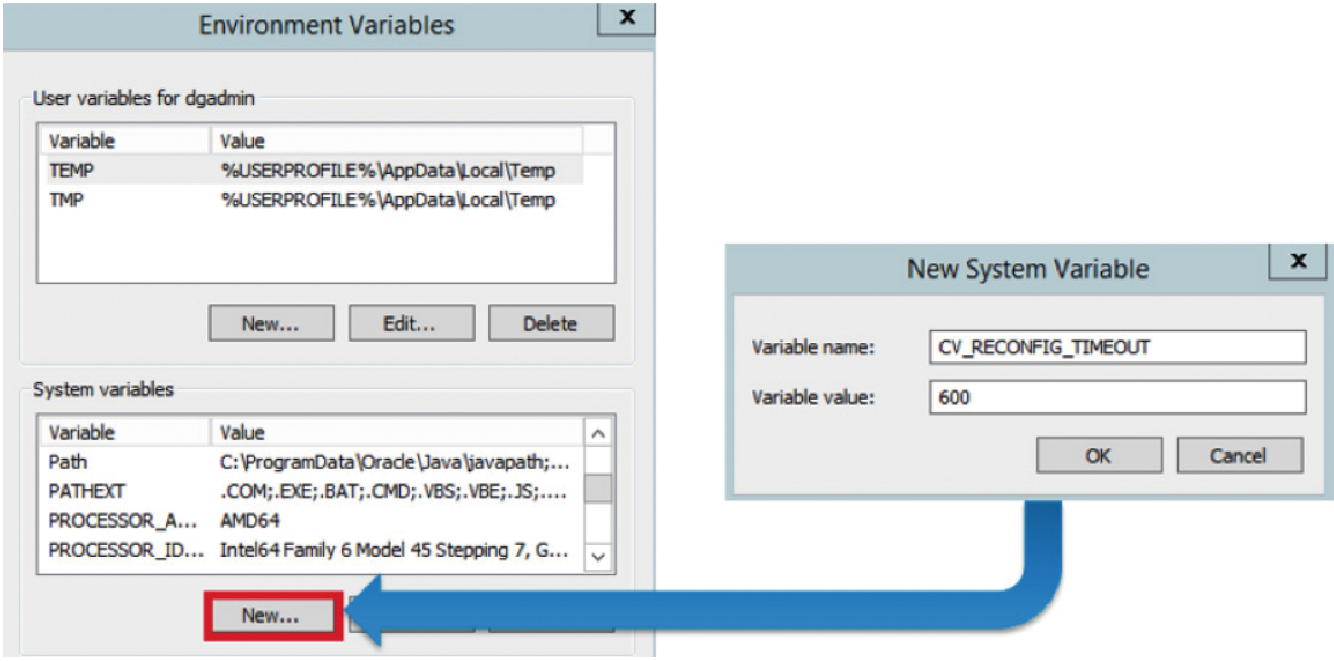1334x661 pixels.
Task: Select the PROCESSOR_A... system variable
Action: tap(311, 520)
